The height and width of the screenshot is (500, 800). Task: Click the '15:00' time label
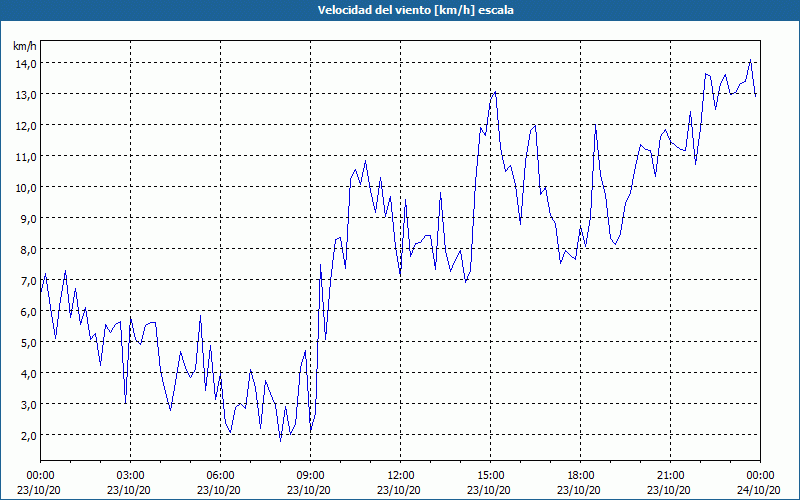tap(491, 476)
